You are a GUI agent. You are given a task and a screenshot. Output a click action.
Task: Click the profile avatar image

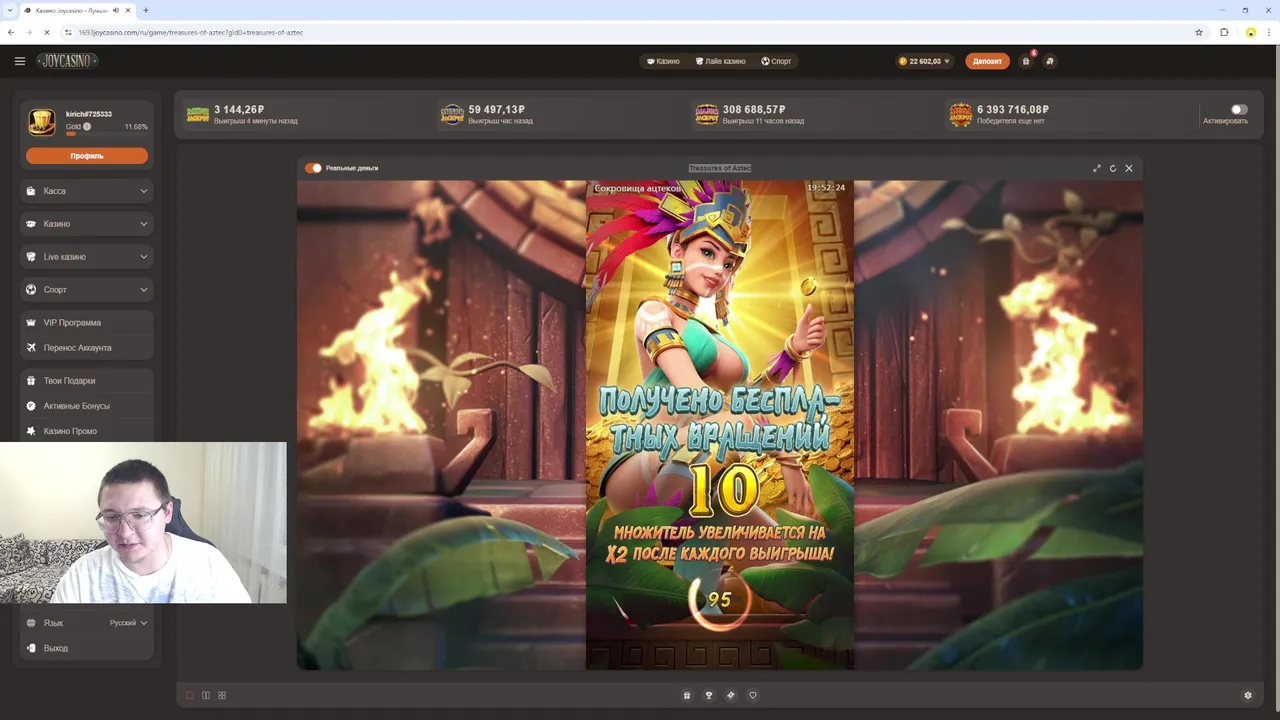[x=42, y=122]
